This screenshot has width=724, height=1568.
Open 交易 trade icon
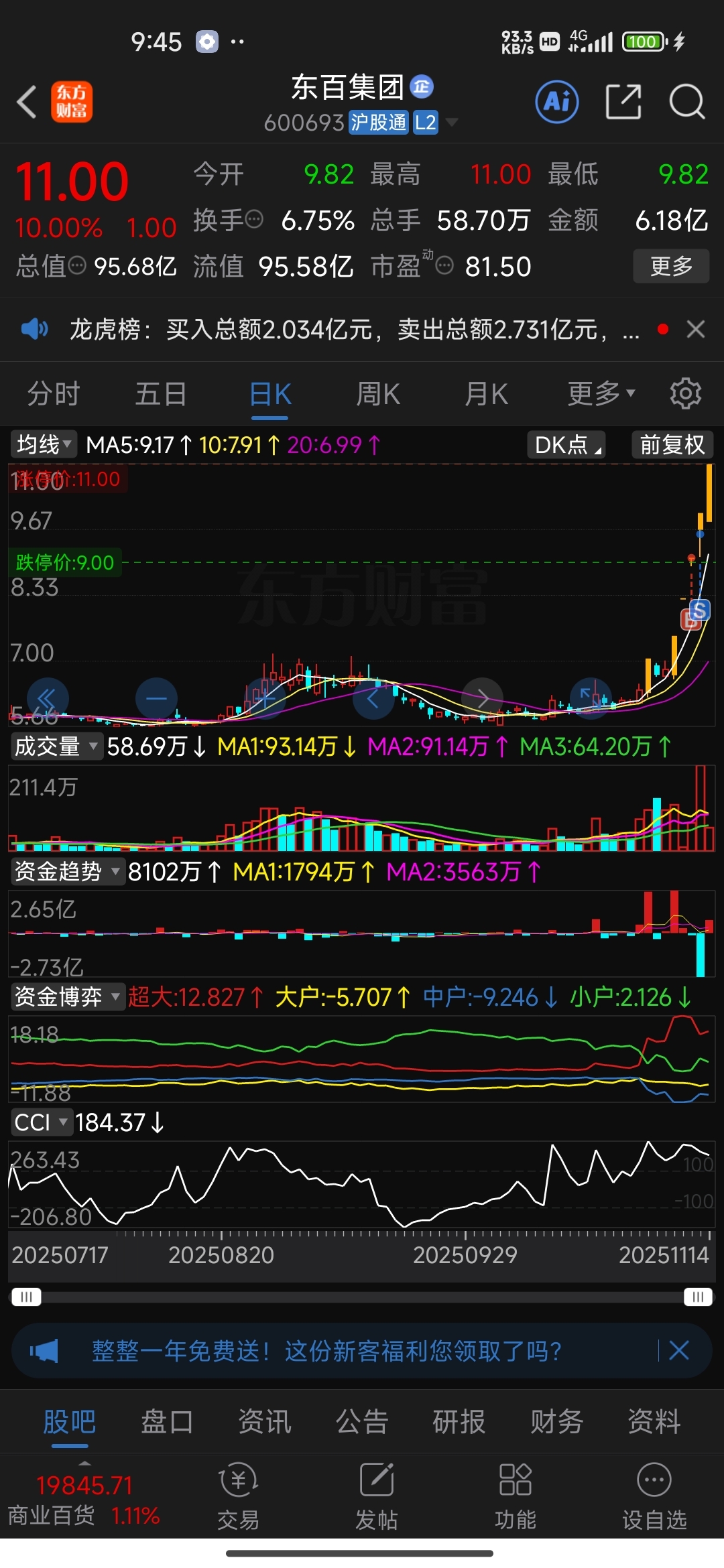click(238, 1497)
